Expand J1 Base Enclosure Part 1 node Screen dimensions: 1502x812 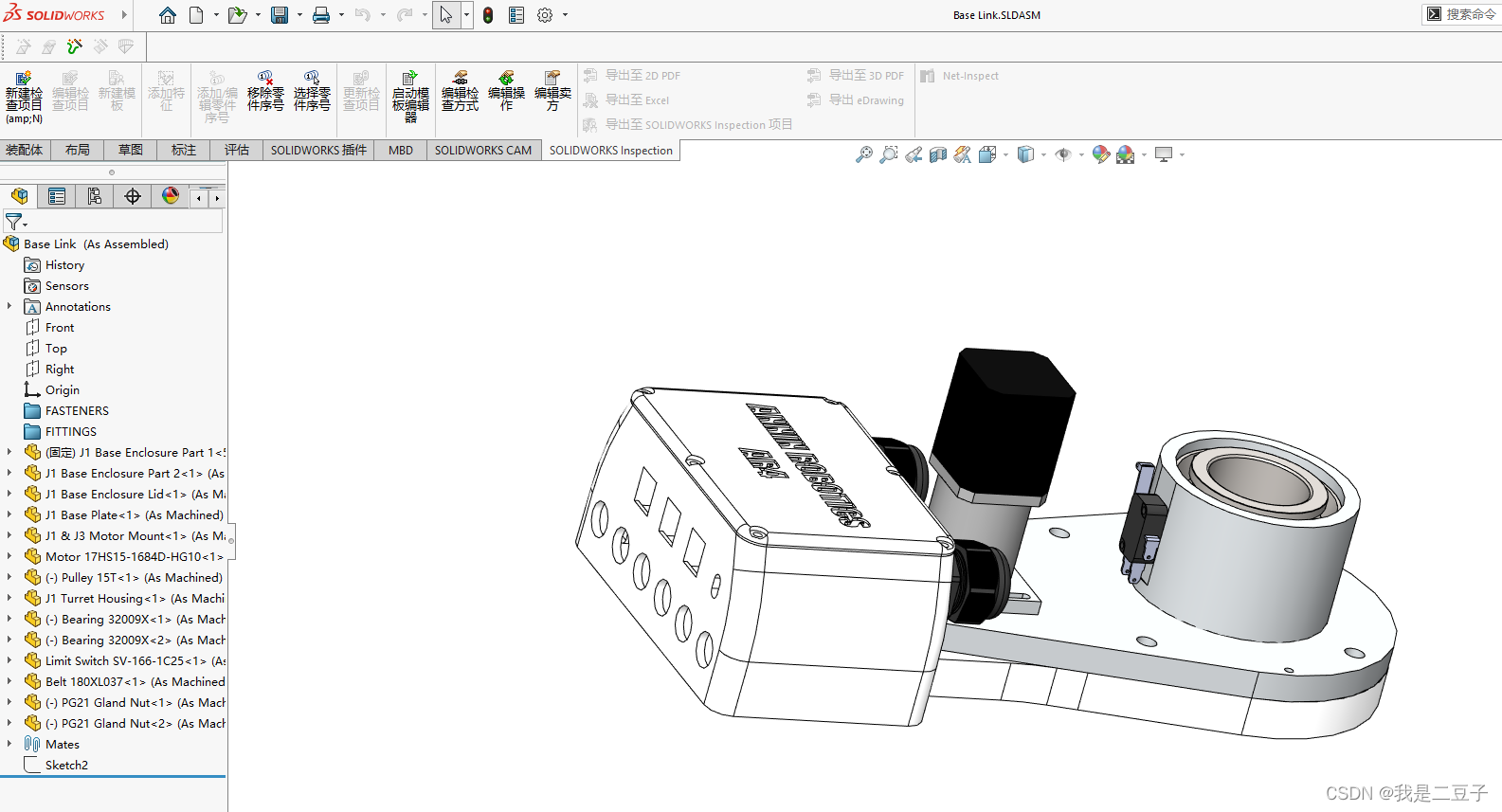[x=9, y=452]
